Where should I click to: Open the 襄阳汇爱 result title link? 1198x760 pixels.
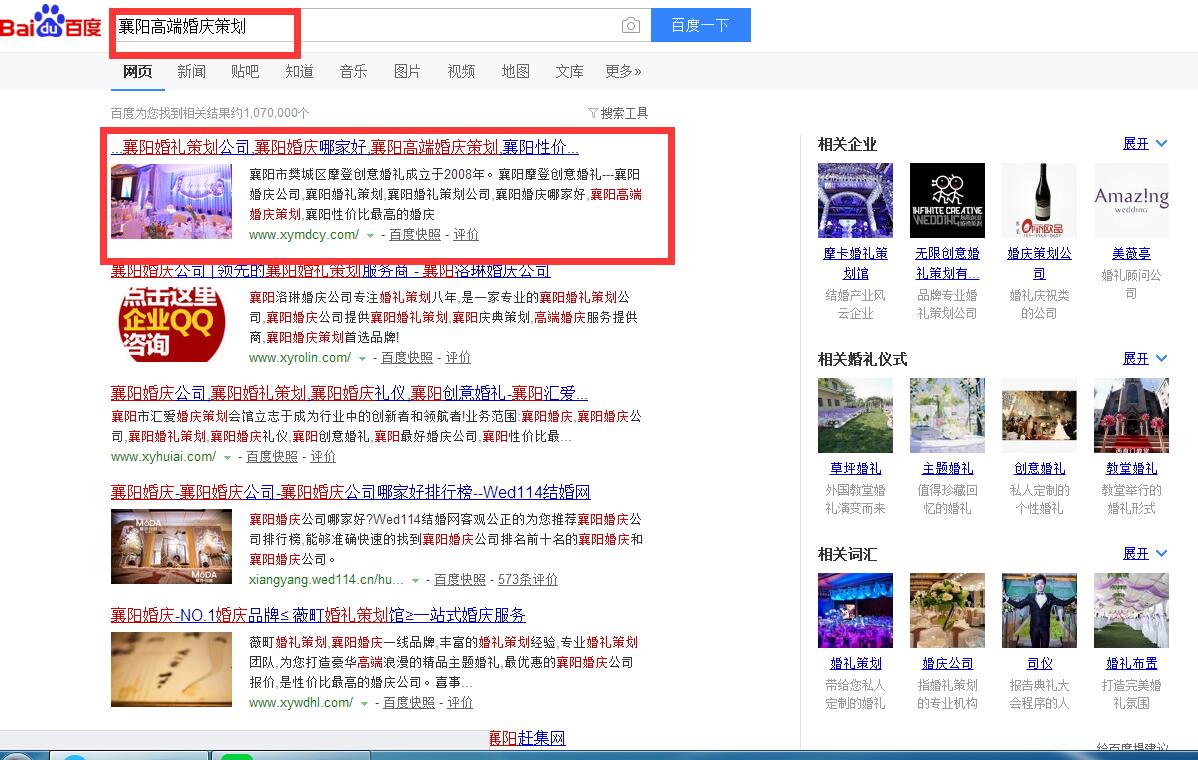(x=349, y=393)
